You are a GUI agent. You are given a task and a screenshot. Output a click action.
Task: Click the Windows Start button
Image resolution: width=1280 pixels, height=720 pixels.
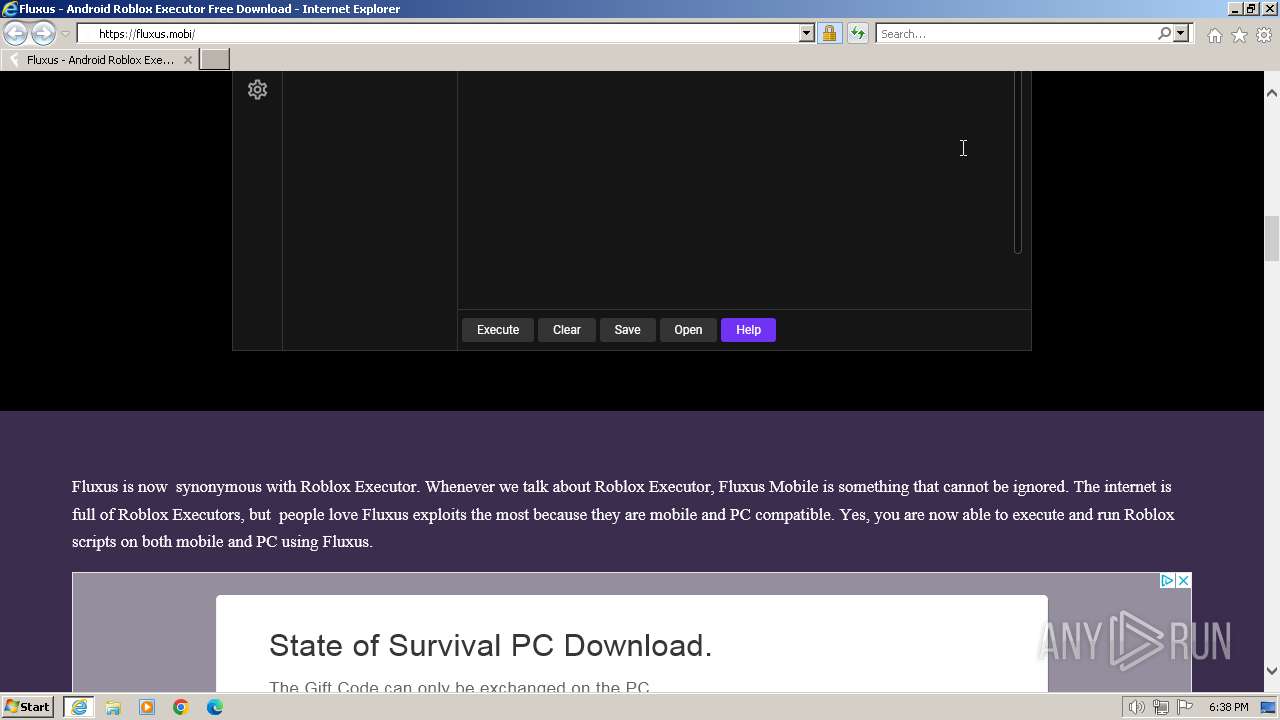[27, 707]
